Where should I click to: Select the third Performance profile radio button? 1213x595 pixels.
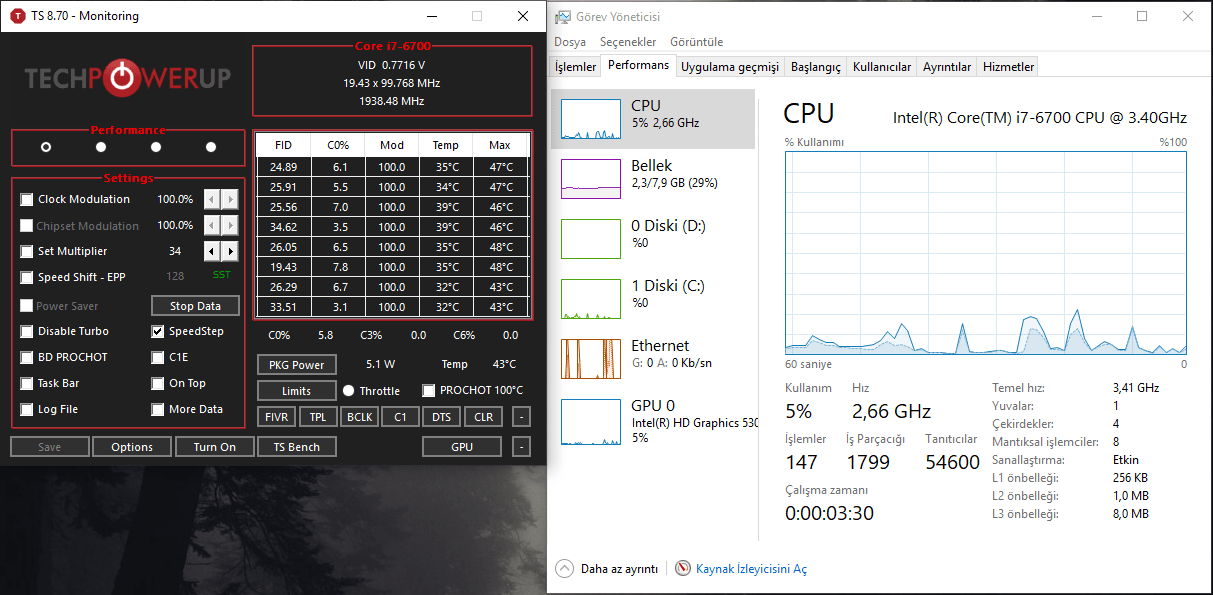click(156, 147)
